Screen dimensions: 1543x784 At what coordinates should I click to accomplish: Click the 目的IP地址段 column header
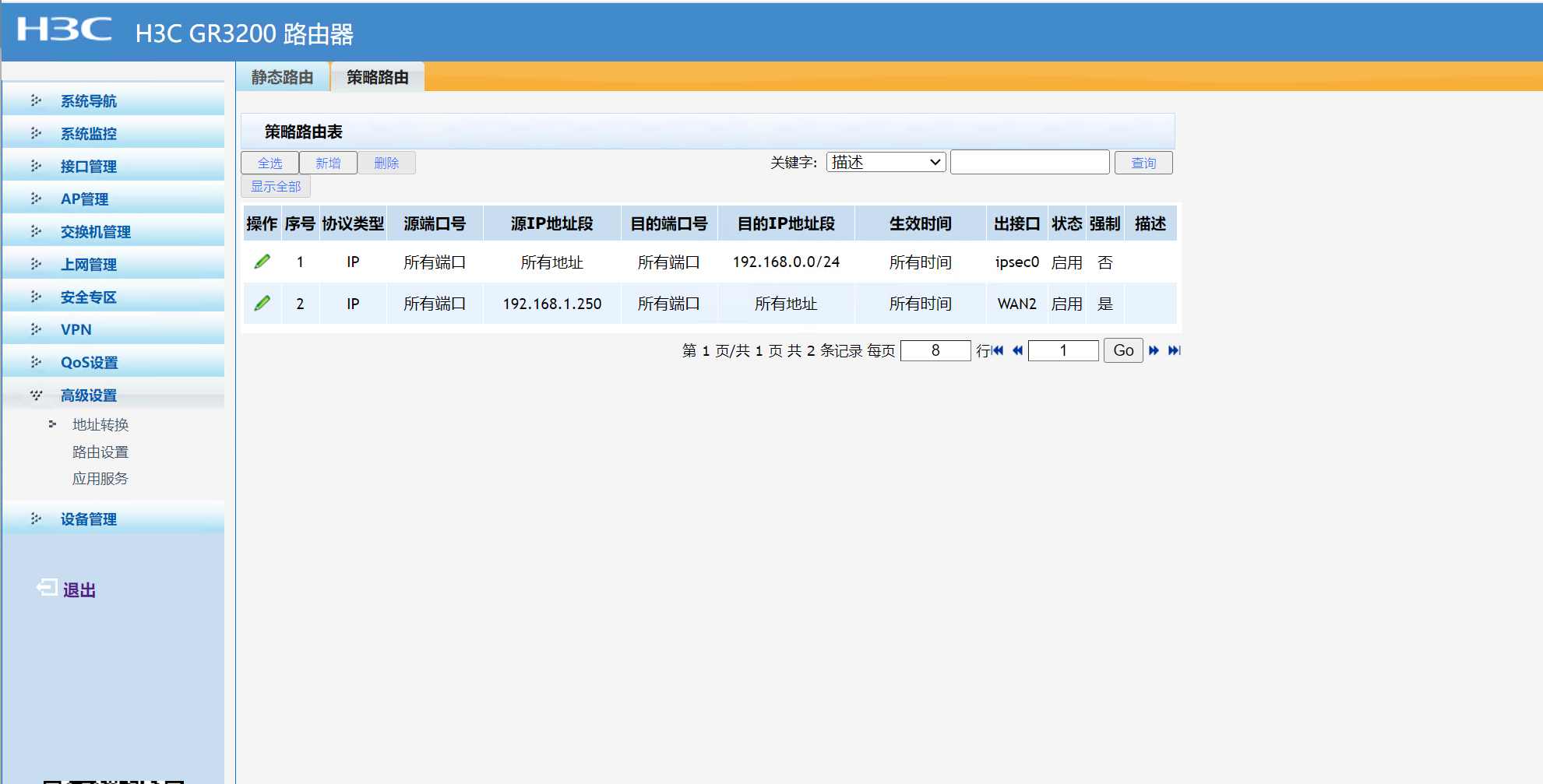click(x=786, y=223)
